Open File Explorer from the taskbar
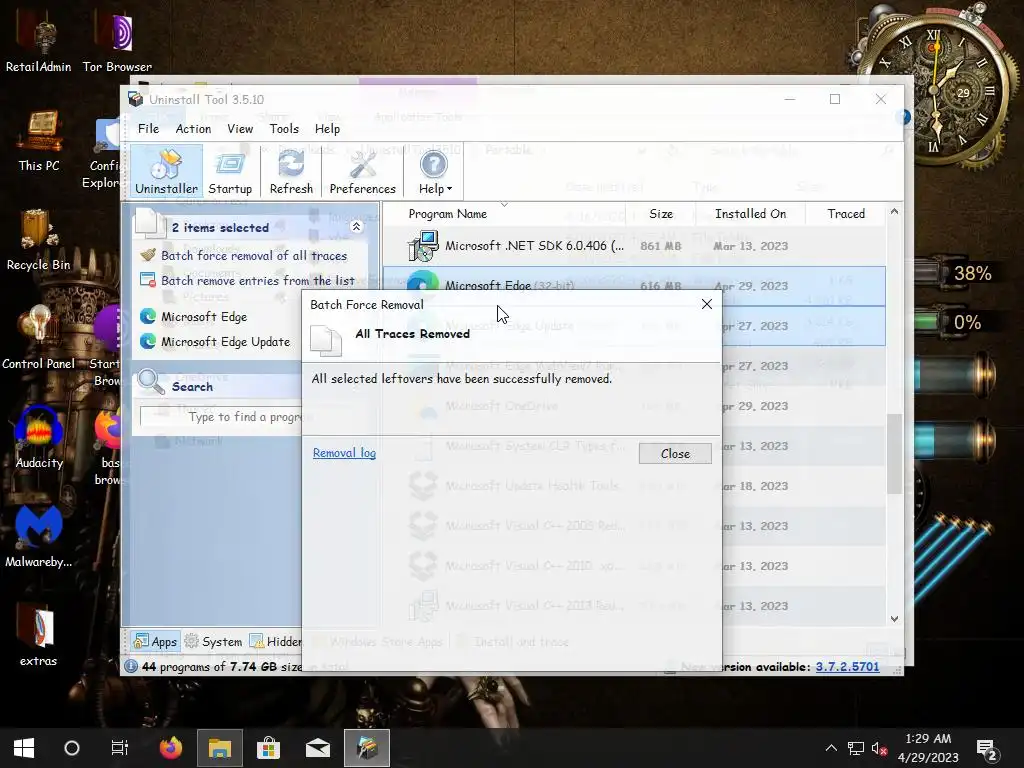1024x768 pixels. (220, 748)
